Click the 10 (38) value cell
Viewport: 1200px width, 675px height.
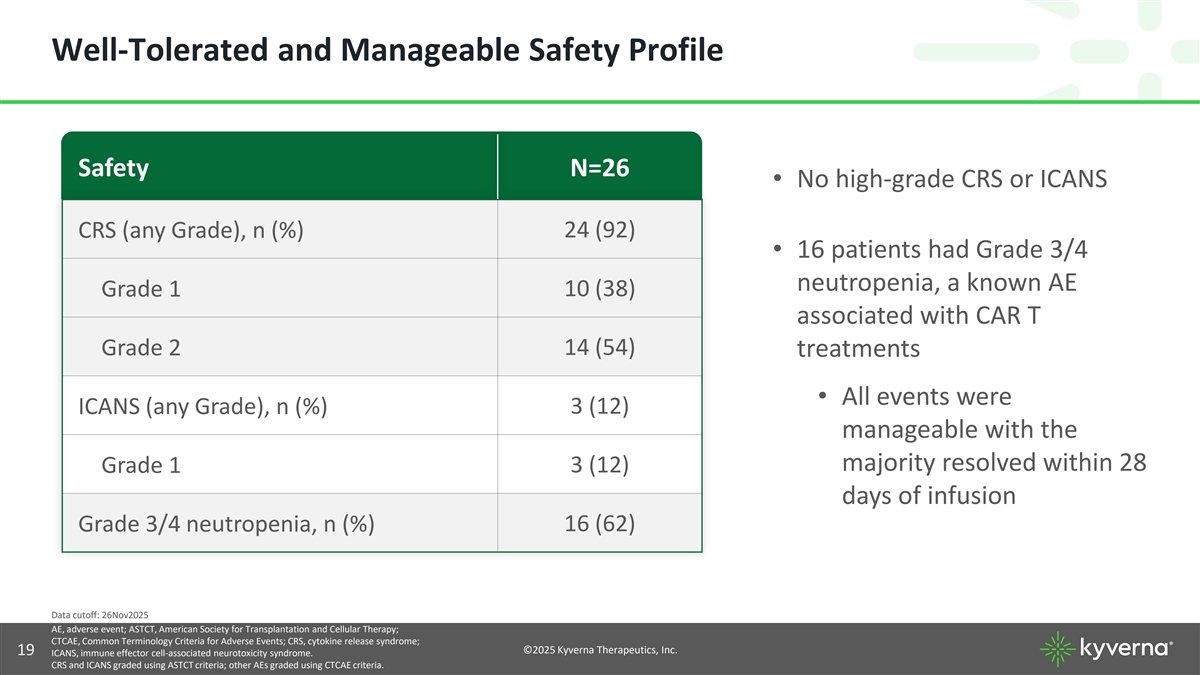(599, 288)
